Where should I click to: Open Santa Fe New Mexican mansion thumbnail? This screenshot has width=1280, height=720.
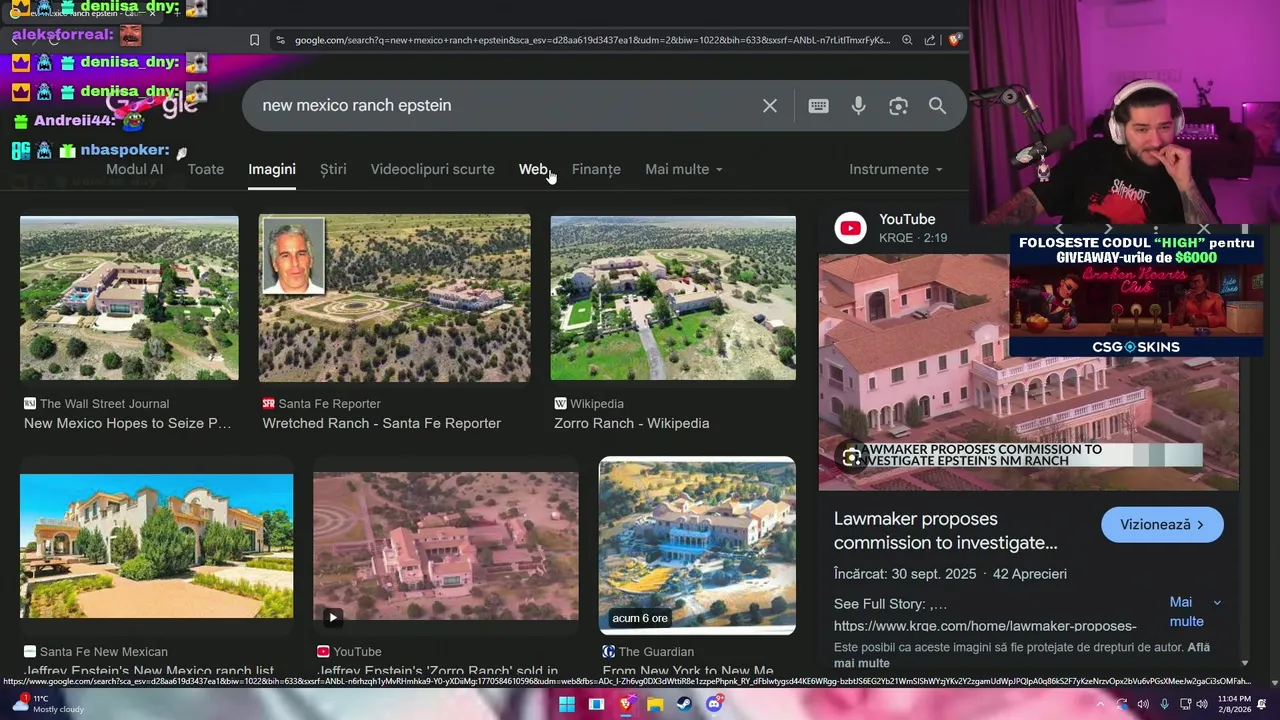pos(156,546)
